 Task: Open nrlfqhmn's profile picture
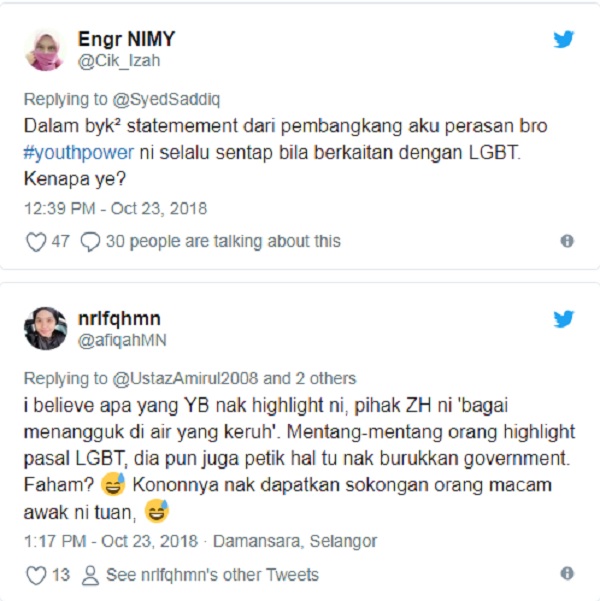click(45, 328)
